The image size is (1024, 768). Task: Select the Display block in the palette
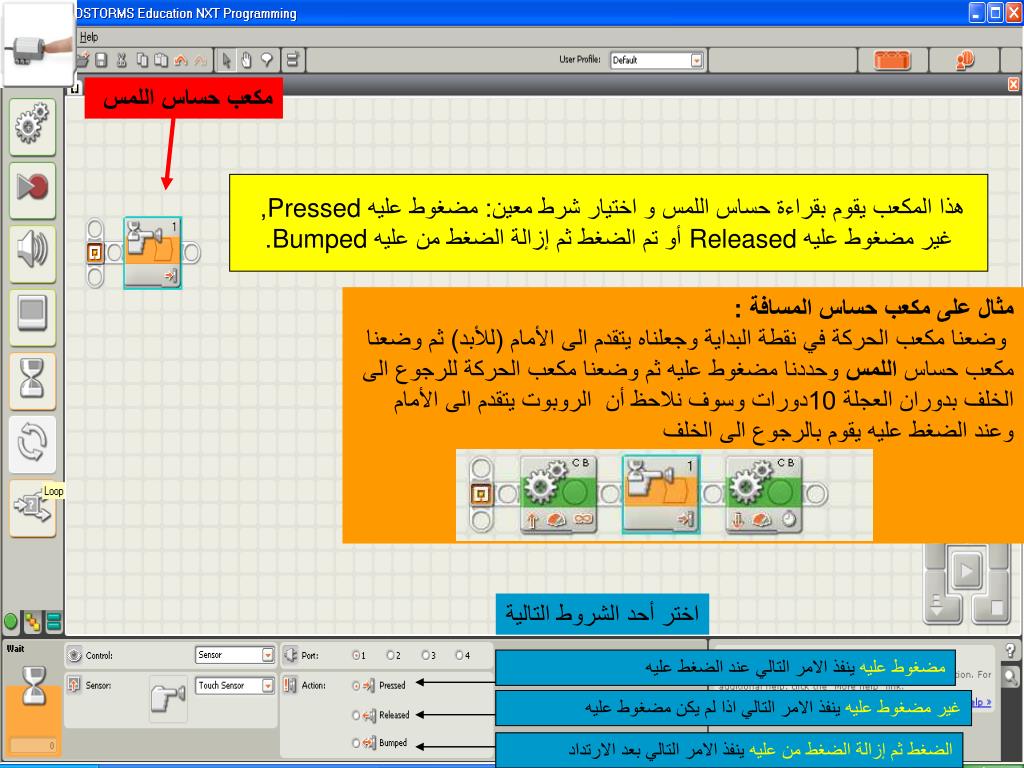click(x=33, y=317)
